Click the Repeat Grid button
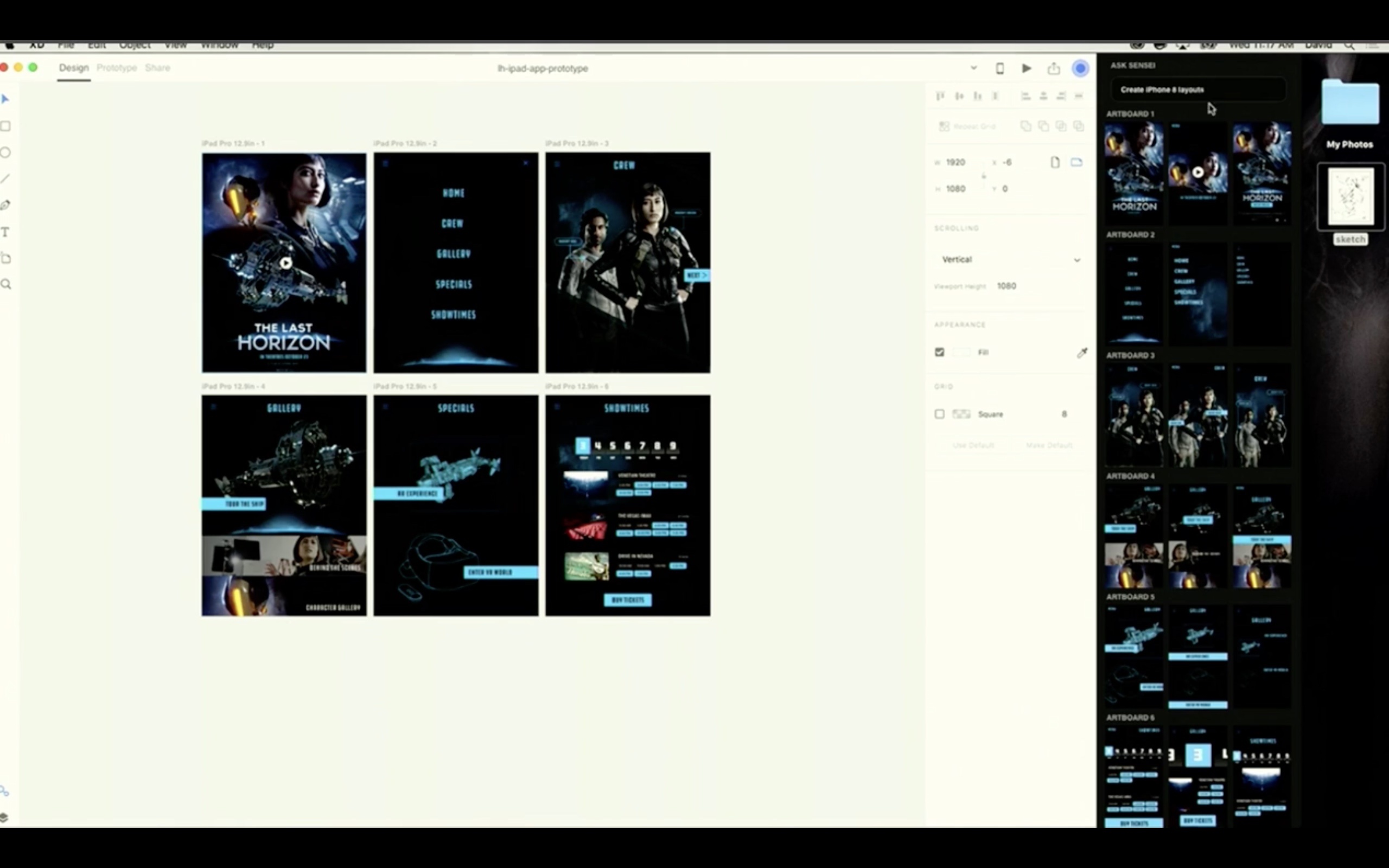Image resolution: width=1389 pixels, height=868 pixels. [967, 126]
